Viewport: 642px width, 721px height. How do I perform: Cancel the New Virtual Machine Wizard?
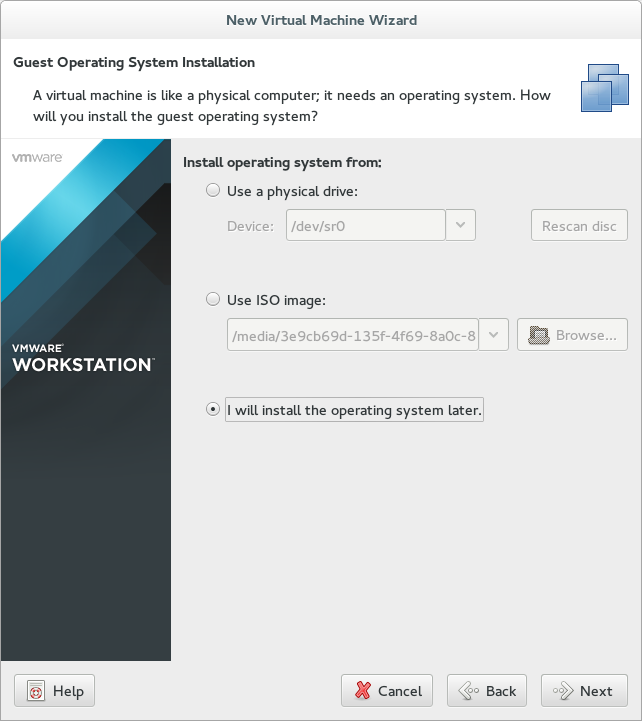(x=387, y=691)
